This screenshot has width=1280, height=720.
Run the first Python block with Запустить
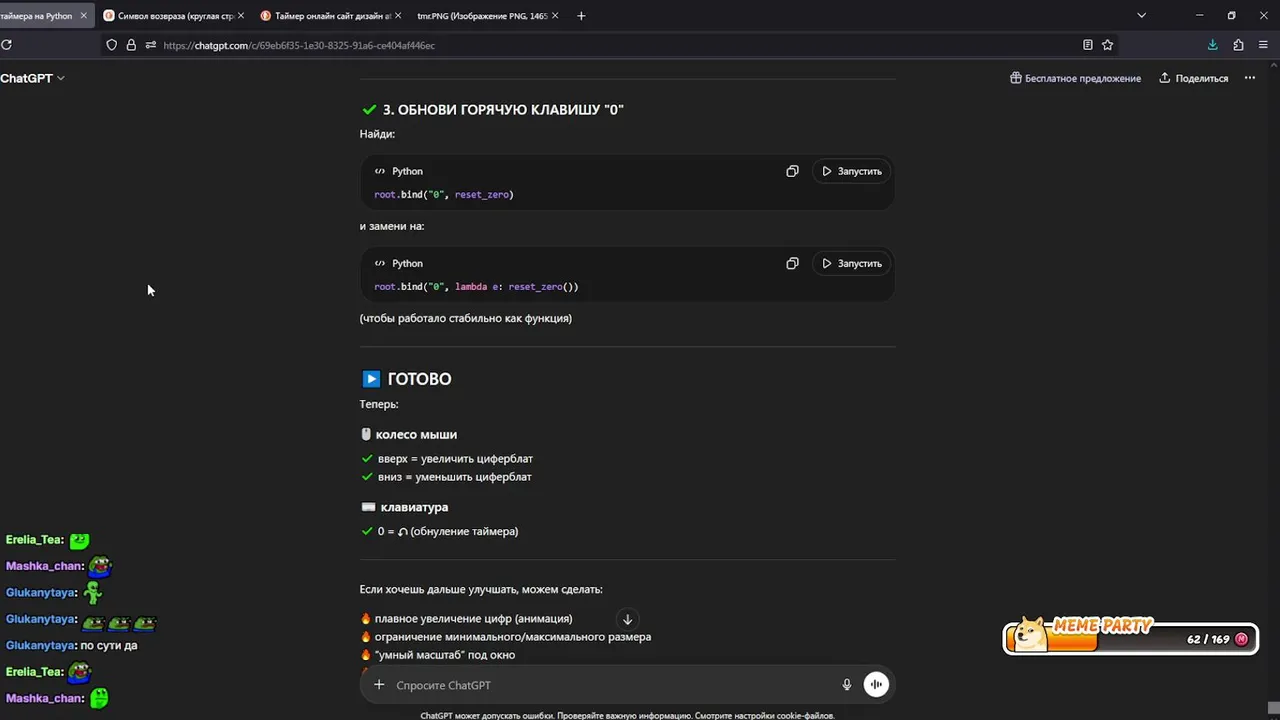pyautogui.click(x=852, y=171)
